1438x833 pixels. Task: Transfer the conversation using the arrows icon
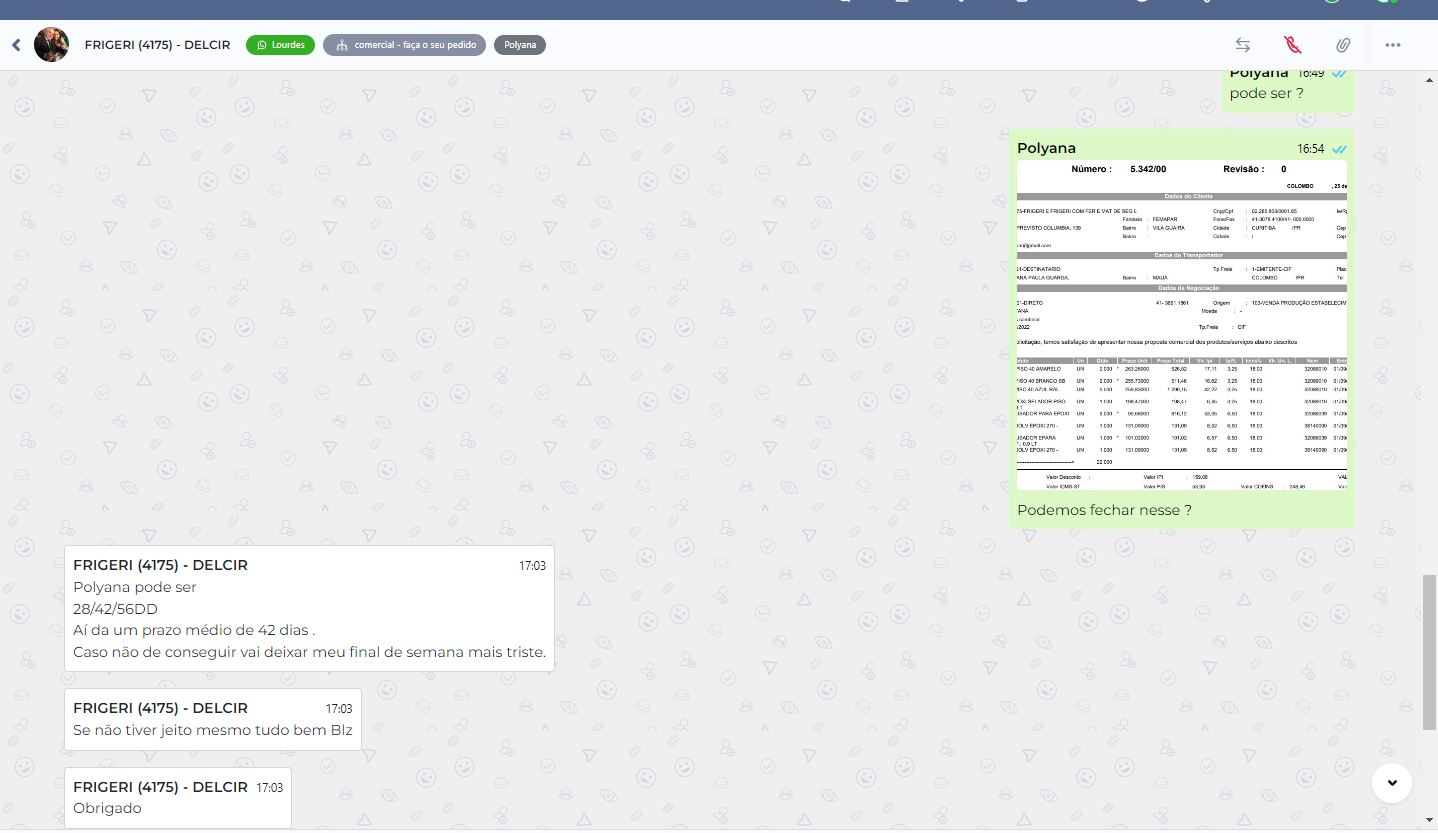(x=1242, y=45)
